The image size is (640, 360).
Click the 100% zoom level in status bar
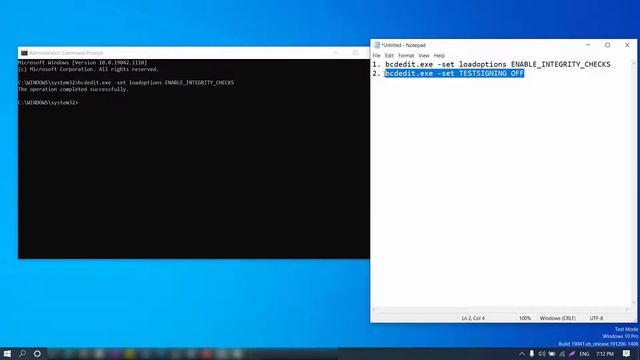click(525, 318)
